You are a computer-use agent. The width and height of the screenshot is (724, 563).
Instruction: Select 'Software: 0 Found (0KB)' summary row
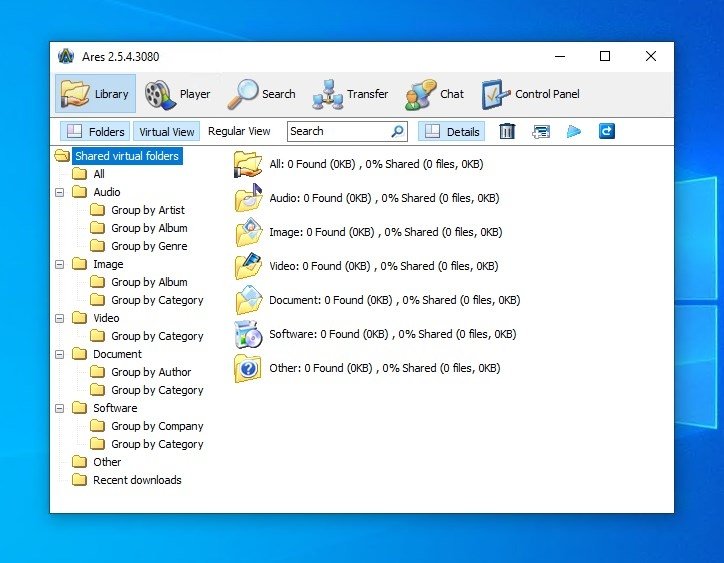(x=392, y=334)
